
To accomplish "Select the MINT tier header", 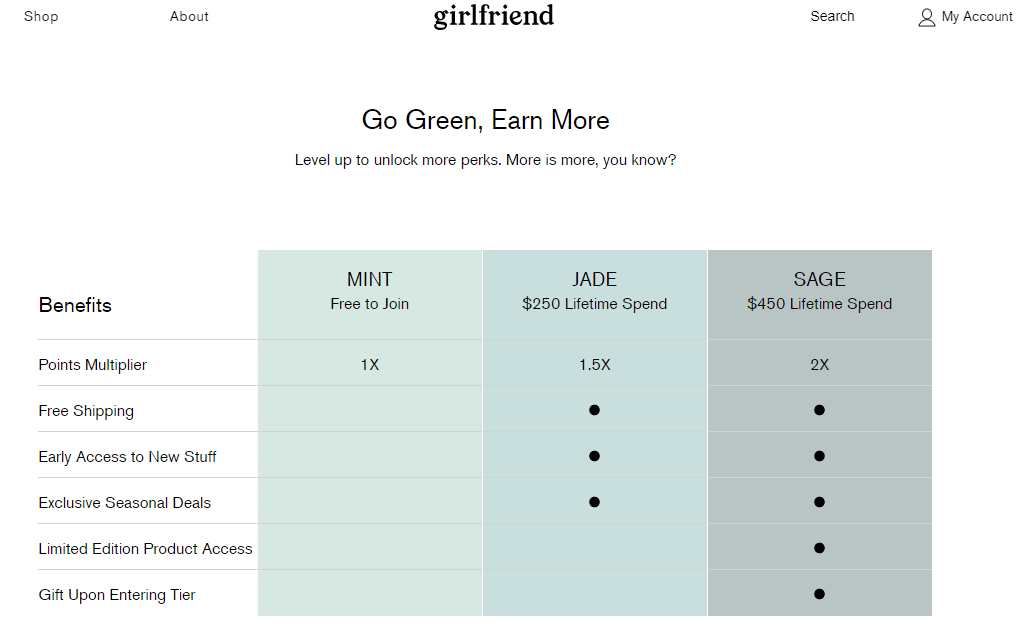I will (369, 291).
